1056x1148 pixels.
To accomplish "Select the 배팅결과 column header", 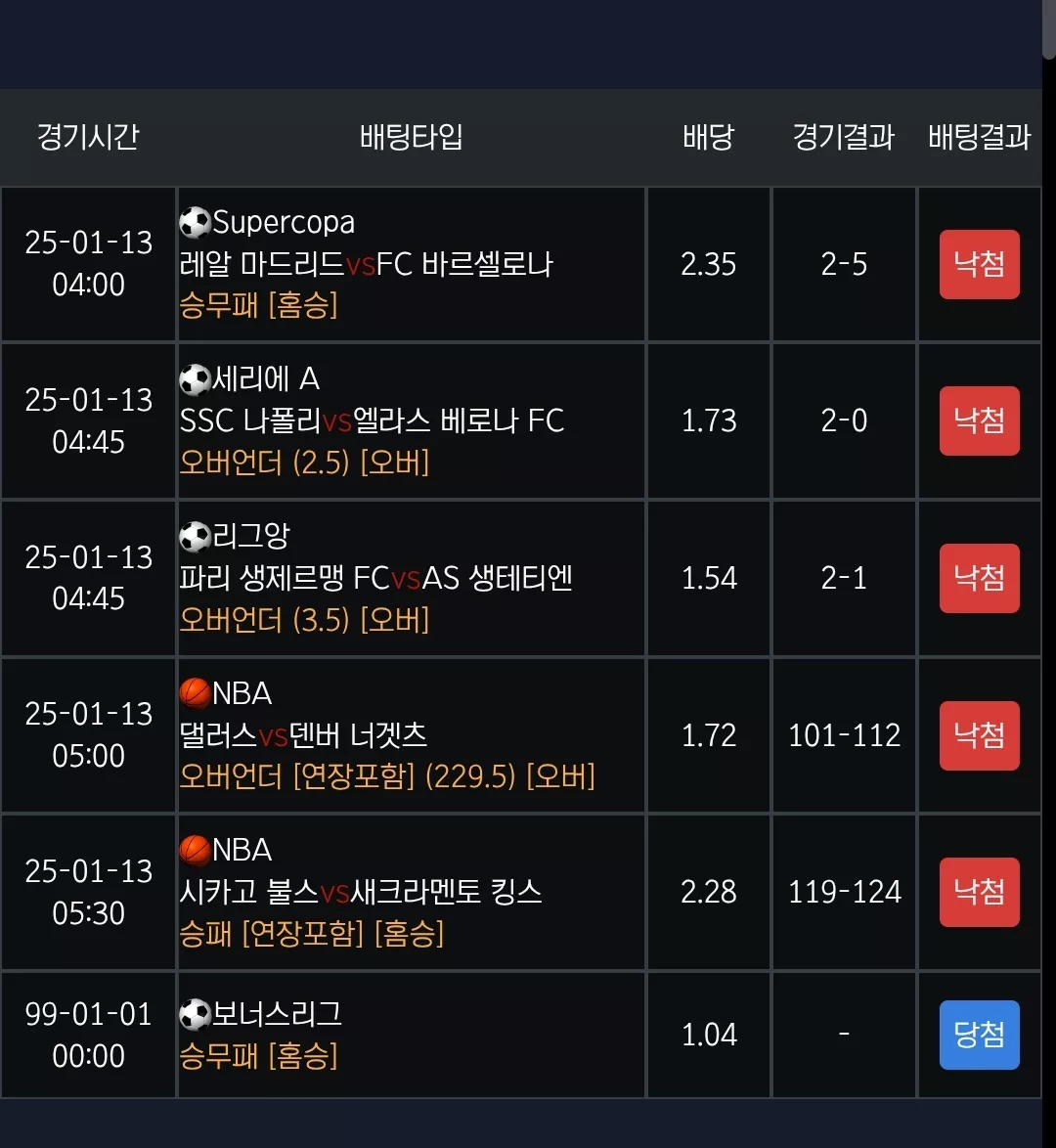I will click(x=979, y=137).
